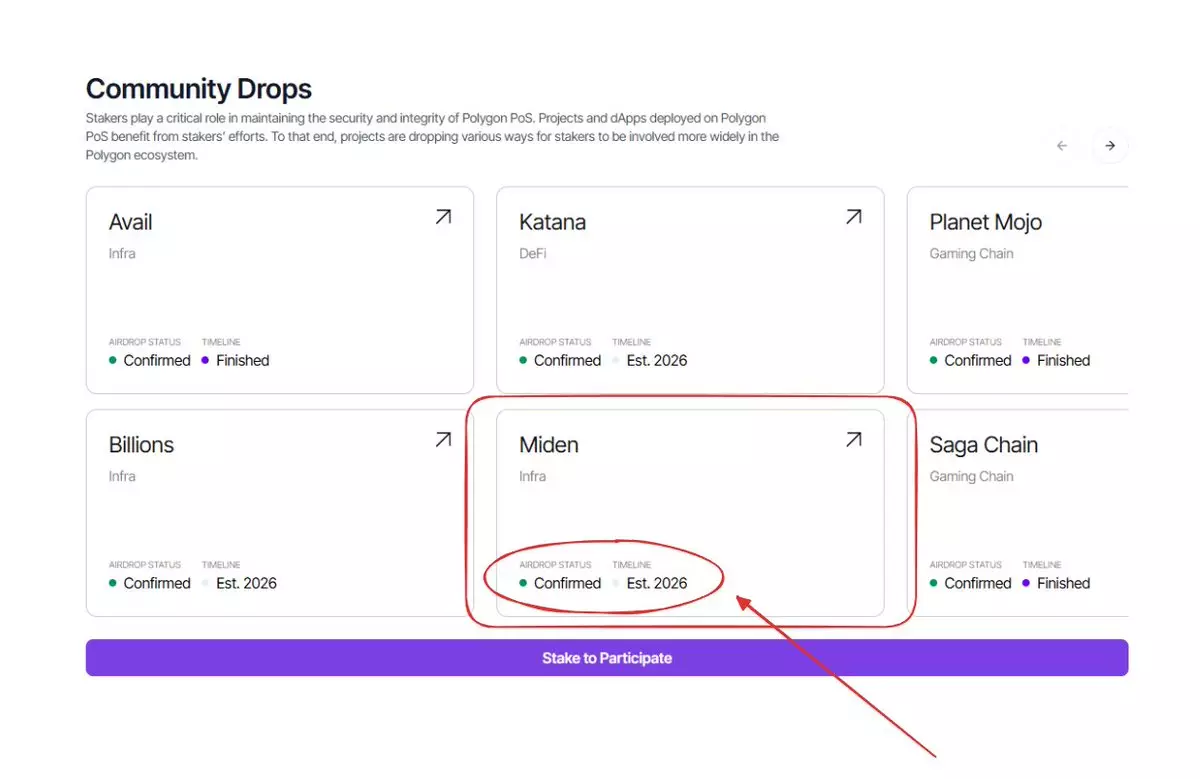Open Billions card via its diagonal arrow icon
Screen dimensions: 1200x779
pyautogui.click(x=443, y=440)
